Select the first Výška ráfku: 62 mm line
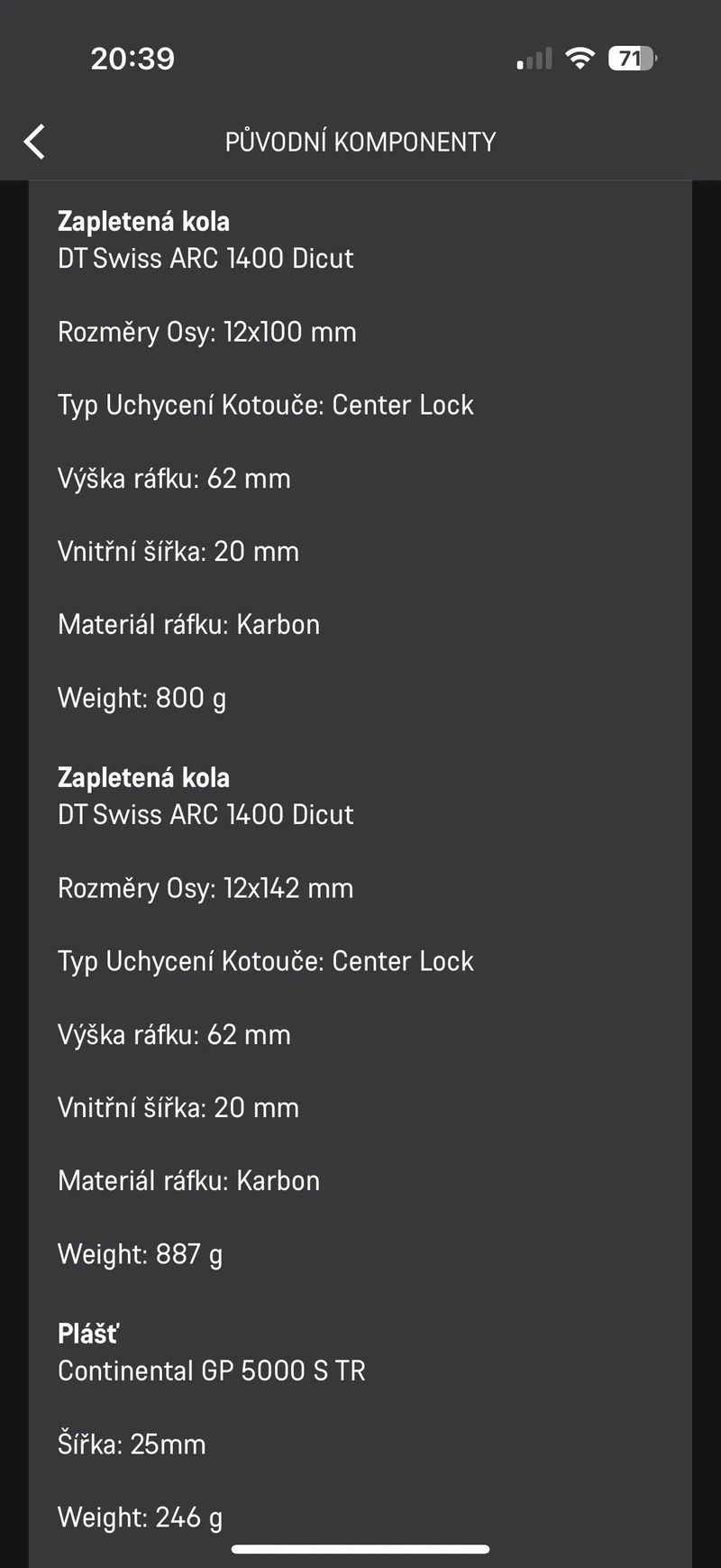721x1568 pixels. tap(174, 479)
